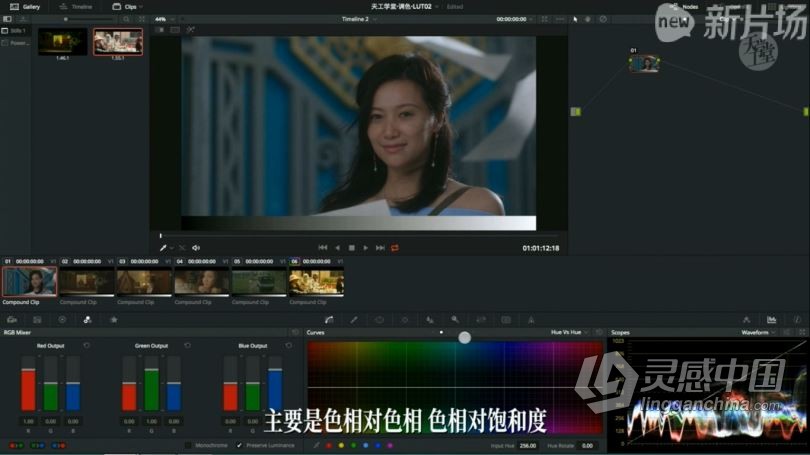Image resolution: width=810 pixels, height=455 pixels.
Task: Reset the Blue Output channel
Action: pyautogui.click(x=289, y=346)
